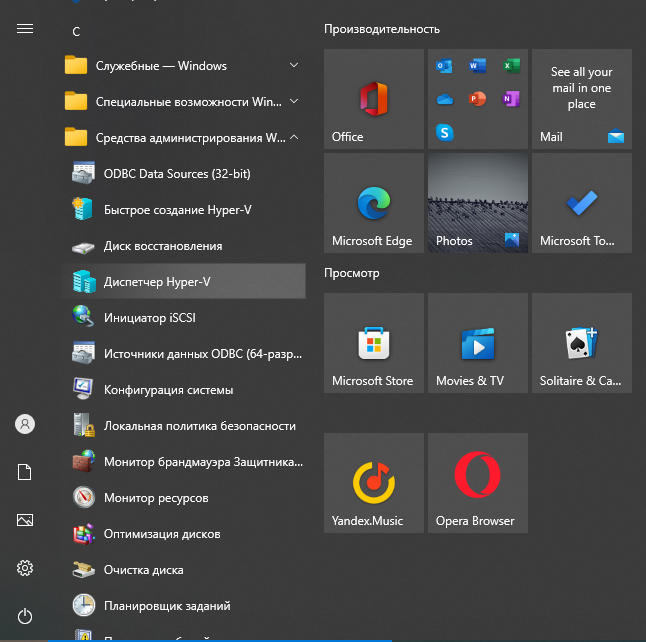The image size is (646, 642).
Task: Click the Производительность group title
Action: 382,29
